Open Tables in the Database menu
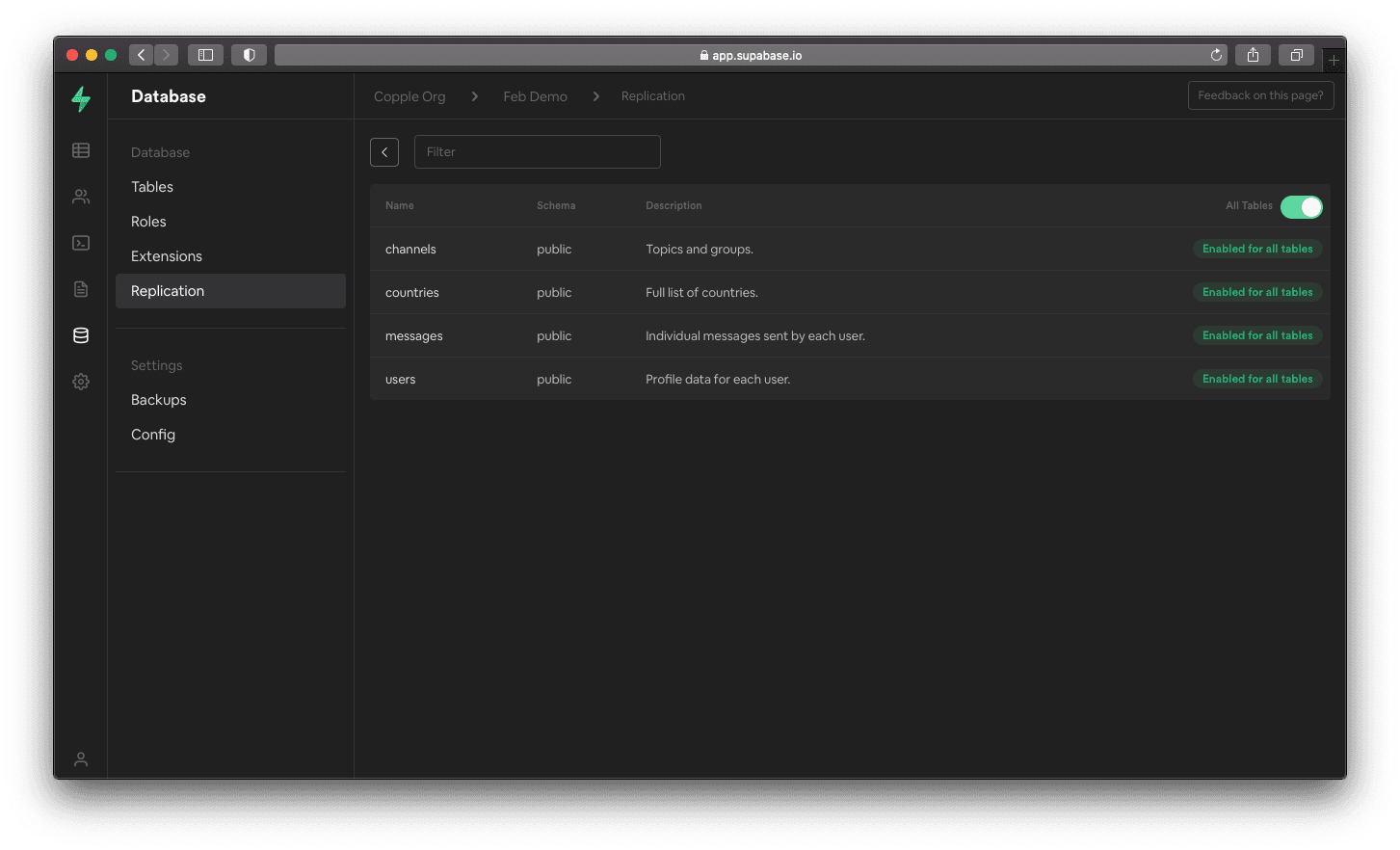Screen dimensions: 1400x850 (152, 187)
